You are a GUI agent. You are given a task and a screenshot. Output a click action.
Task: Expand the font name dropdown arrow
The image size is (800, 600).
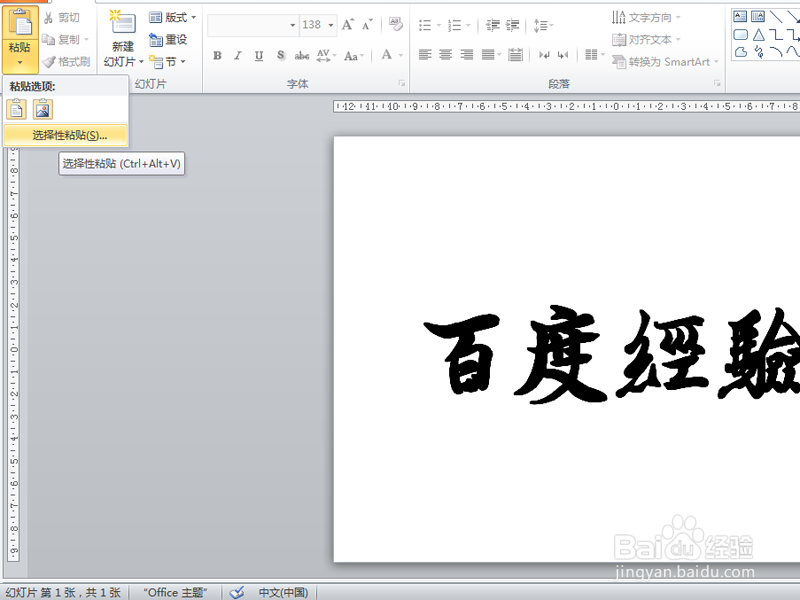(x=292, y=25)
